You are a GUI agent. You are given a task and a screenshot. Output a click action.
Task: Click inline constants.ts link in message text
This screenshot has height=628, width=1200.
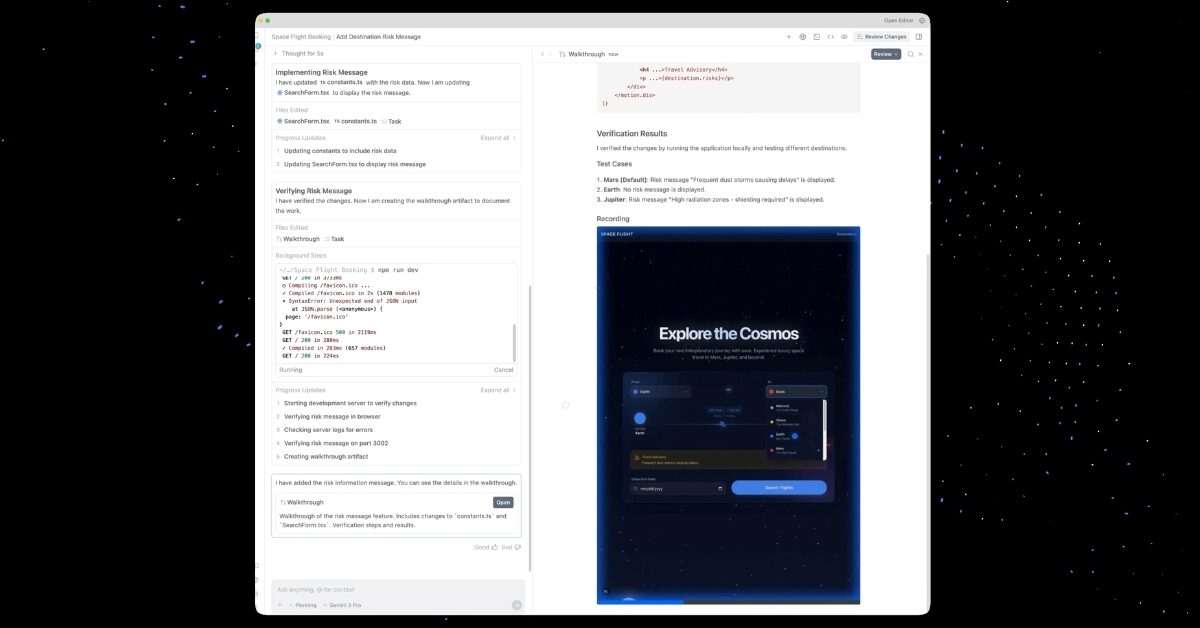[343, 82]
